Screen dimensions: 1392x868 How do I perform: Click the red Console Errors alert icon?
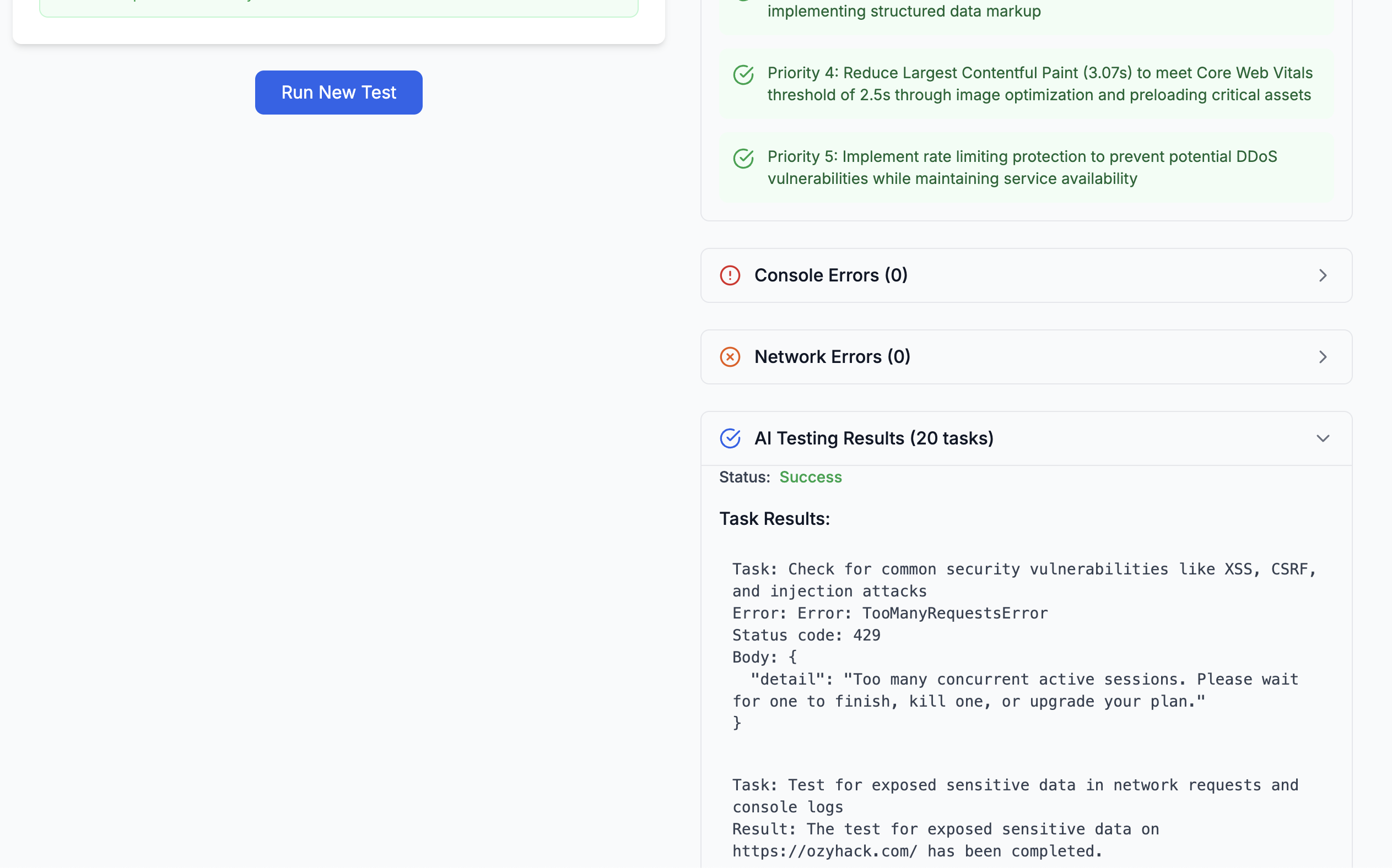pyautogui.click(x=730, y=275)
